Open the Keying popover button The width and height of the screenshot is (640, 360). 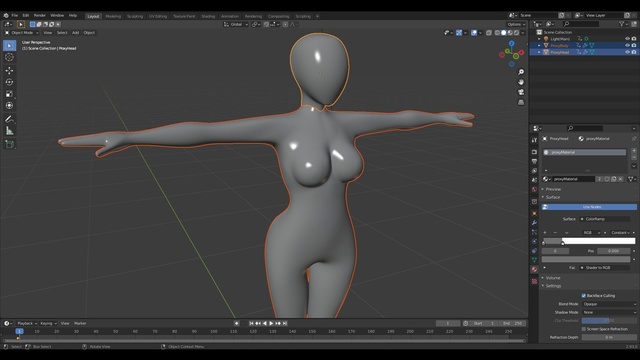[48, 323]
